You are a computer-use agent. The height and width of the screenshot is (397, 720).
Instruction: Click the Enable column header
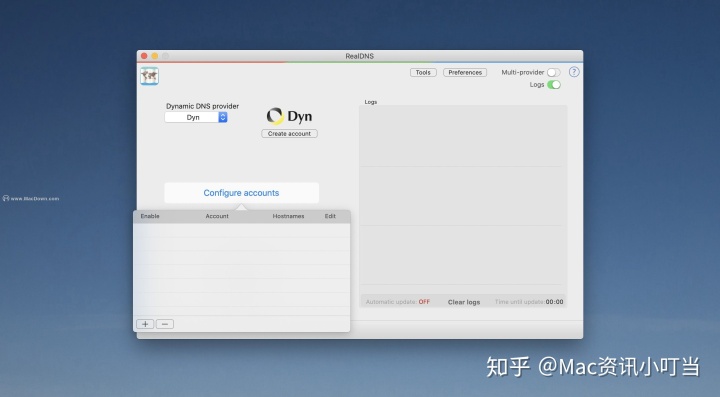pos(150,216)
